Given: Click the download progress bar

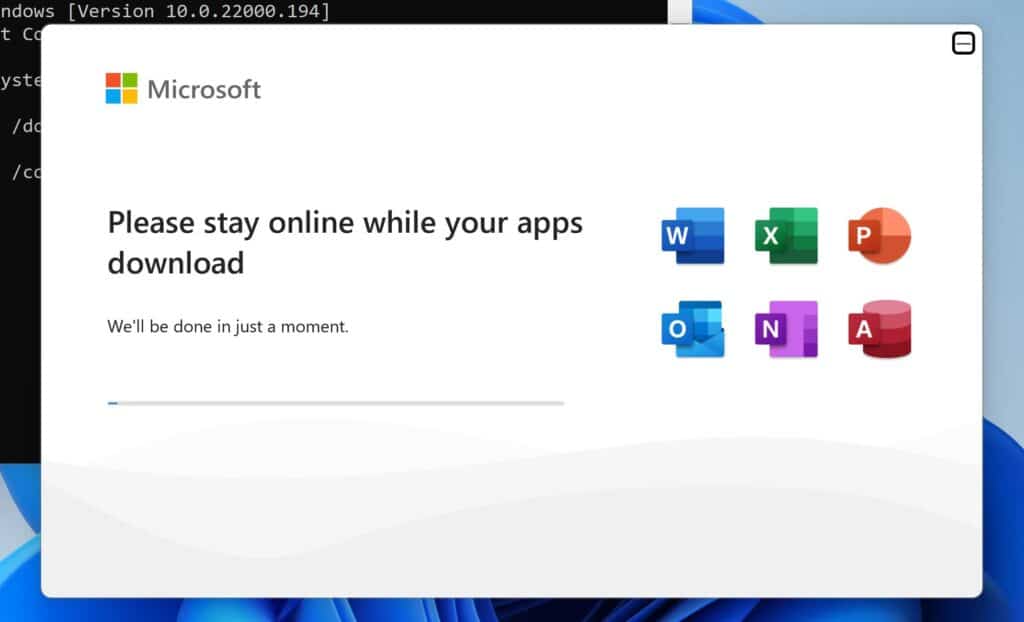Looking at the screenshot, I should click(x=336, y=403).
